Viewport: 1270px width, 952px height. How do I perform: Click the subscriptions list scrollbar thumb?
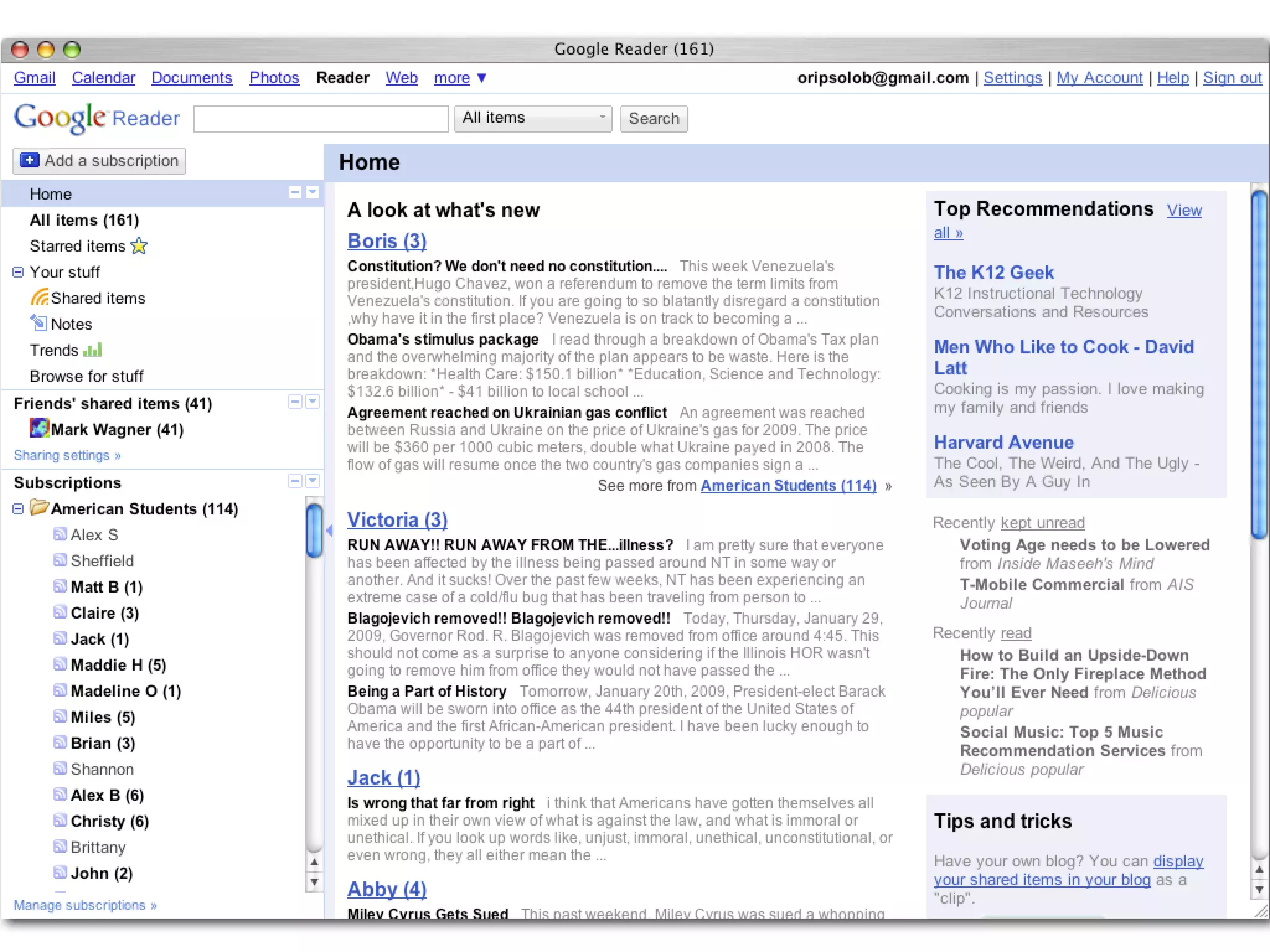(314, 531)
